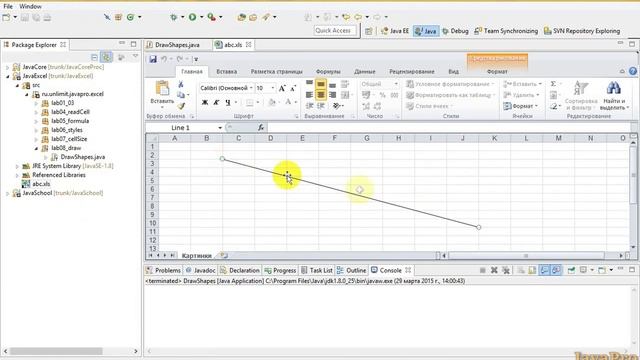Screen dimensions: 640x360
Task: Expand the lab01_03 package
Action: 36,103
